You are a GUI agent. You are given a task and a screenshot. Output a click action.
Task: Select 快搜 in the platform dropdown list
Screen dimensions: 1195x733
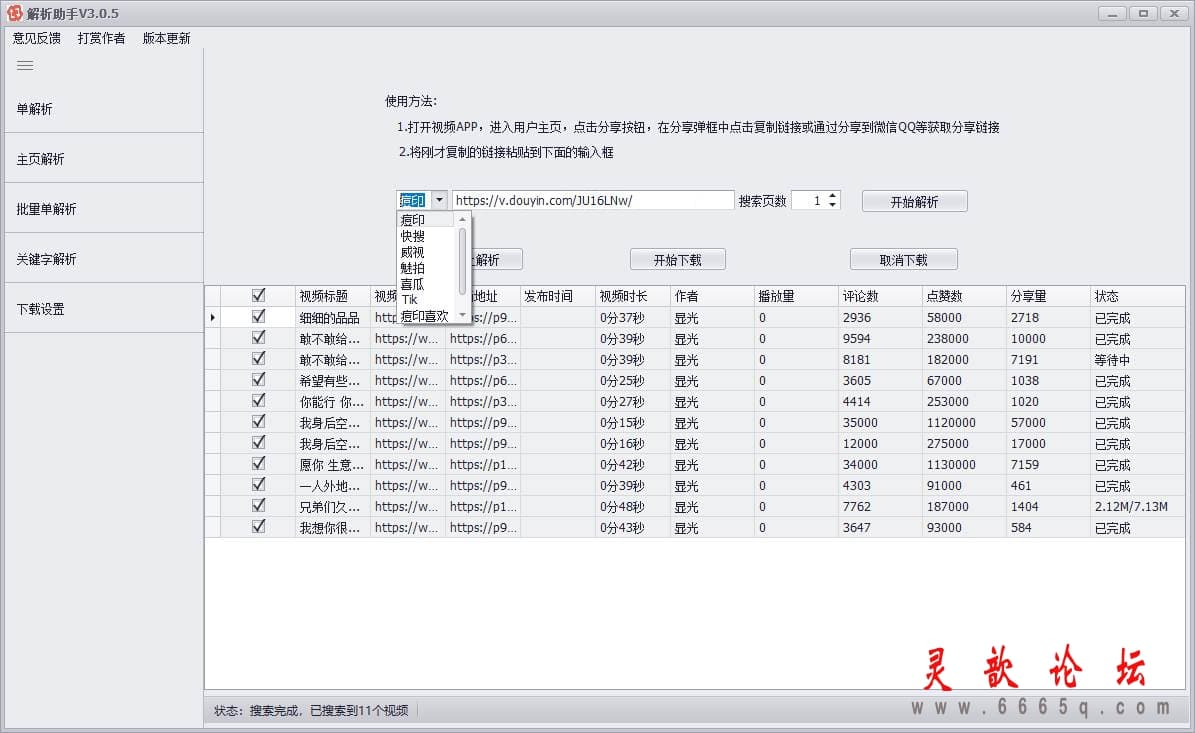tap(426, 236)
